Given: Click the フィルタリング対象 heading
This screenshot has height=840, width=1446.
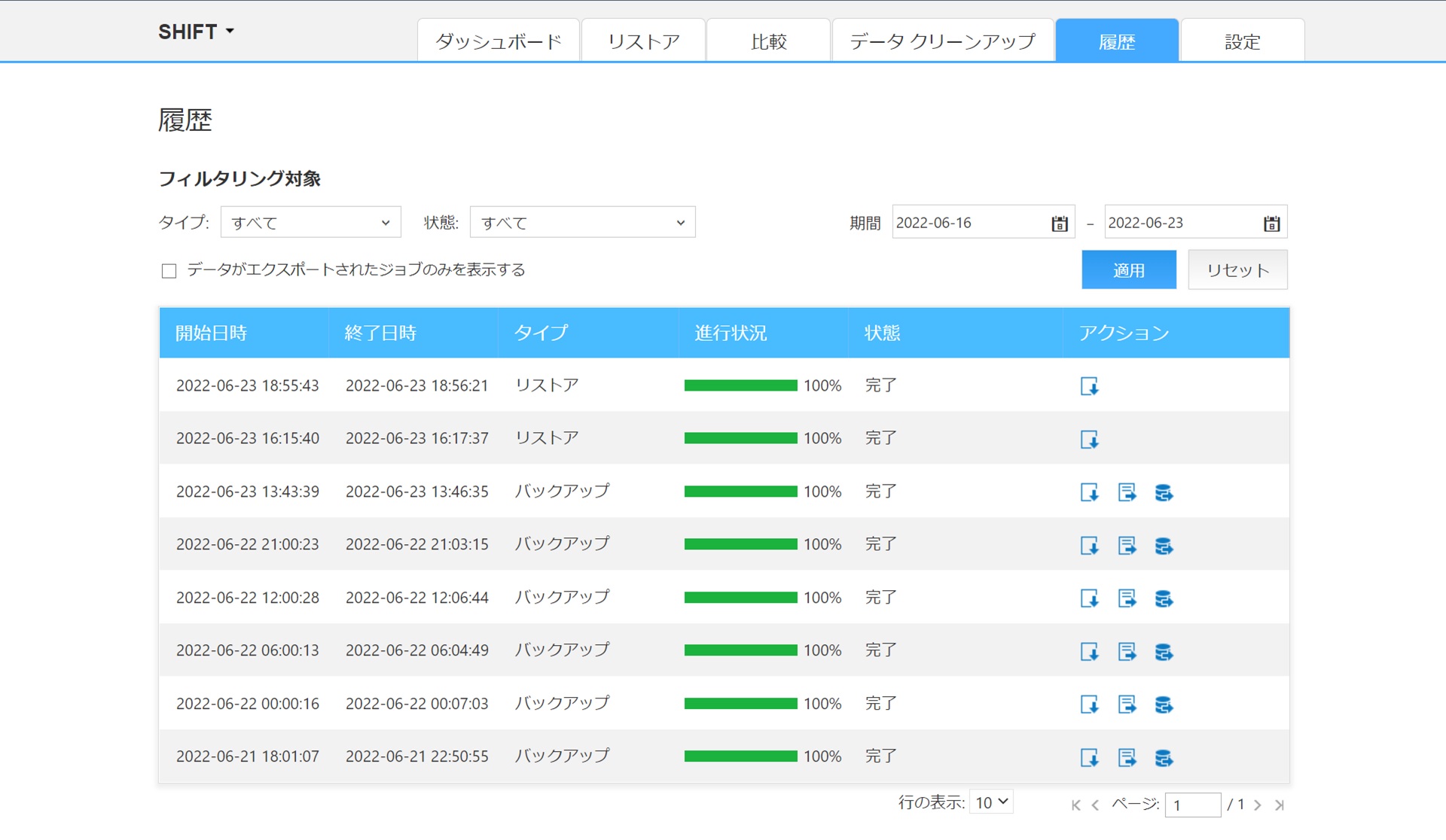Looking at the screenshot, I should (239, 178).
